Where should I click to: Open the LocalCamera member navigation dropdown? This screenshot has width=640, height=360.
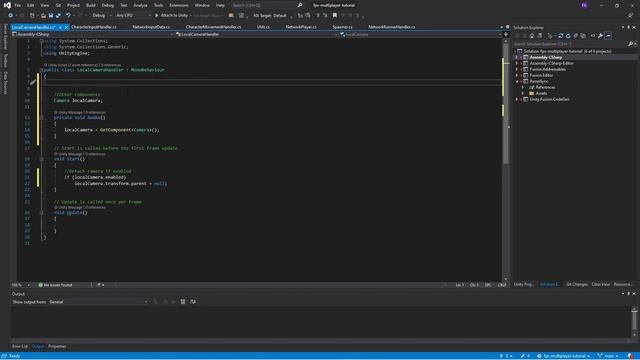pyautogui.click(x=420, y=35)
